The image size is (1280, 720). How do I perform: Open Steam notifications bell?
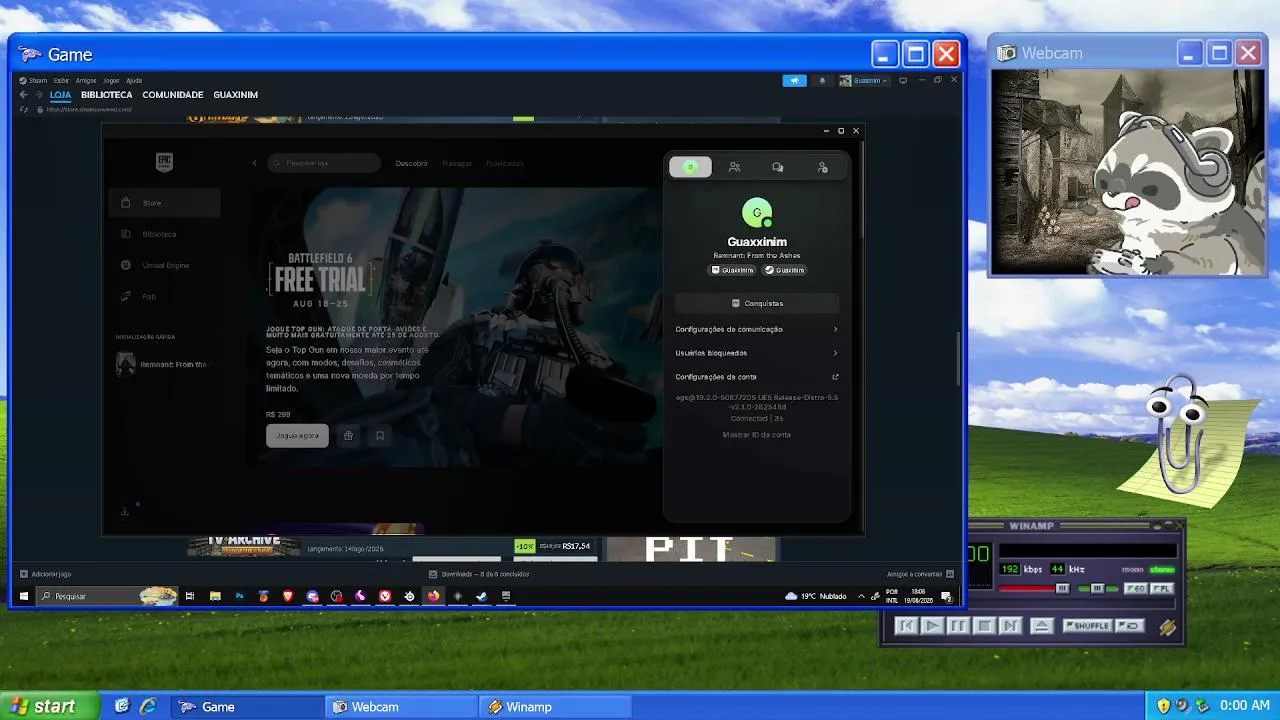click(822, 80)
